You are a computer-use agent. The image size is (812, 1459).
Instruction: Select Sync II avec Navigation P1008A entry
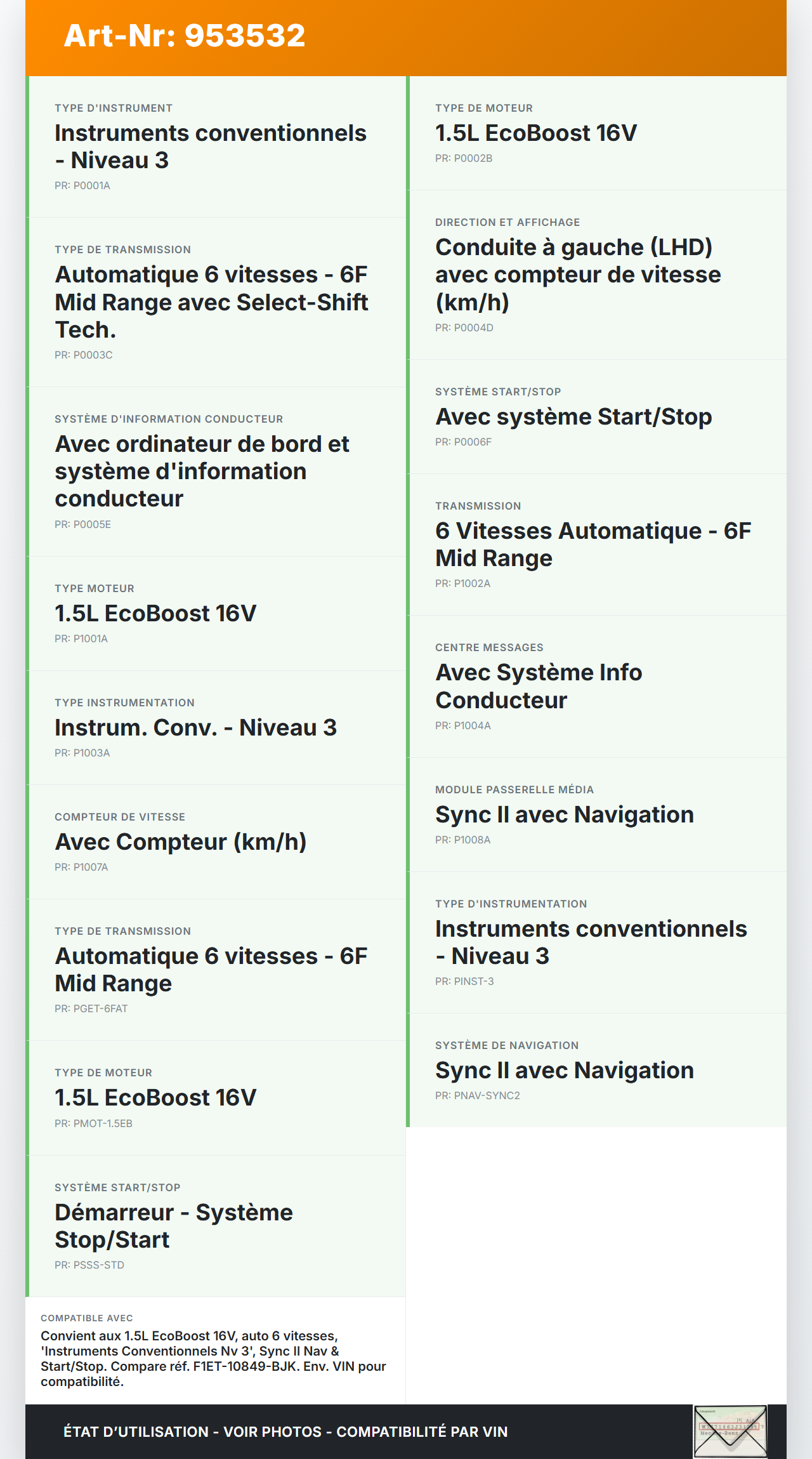[x=564, y=815]
